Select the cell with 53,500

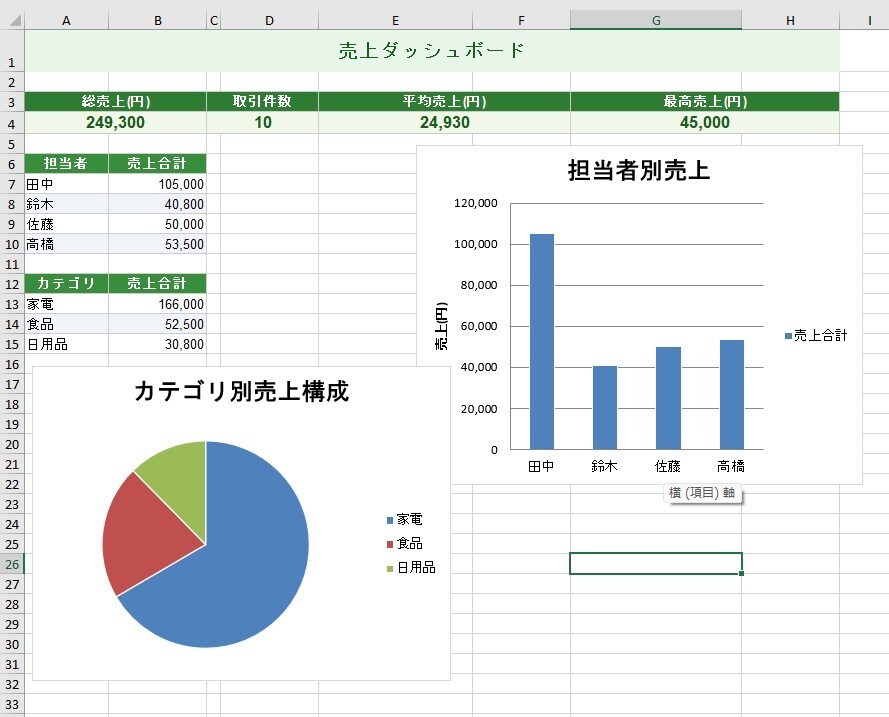pos(158,244)
